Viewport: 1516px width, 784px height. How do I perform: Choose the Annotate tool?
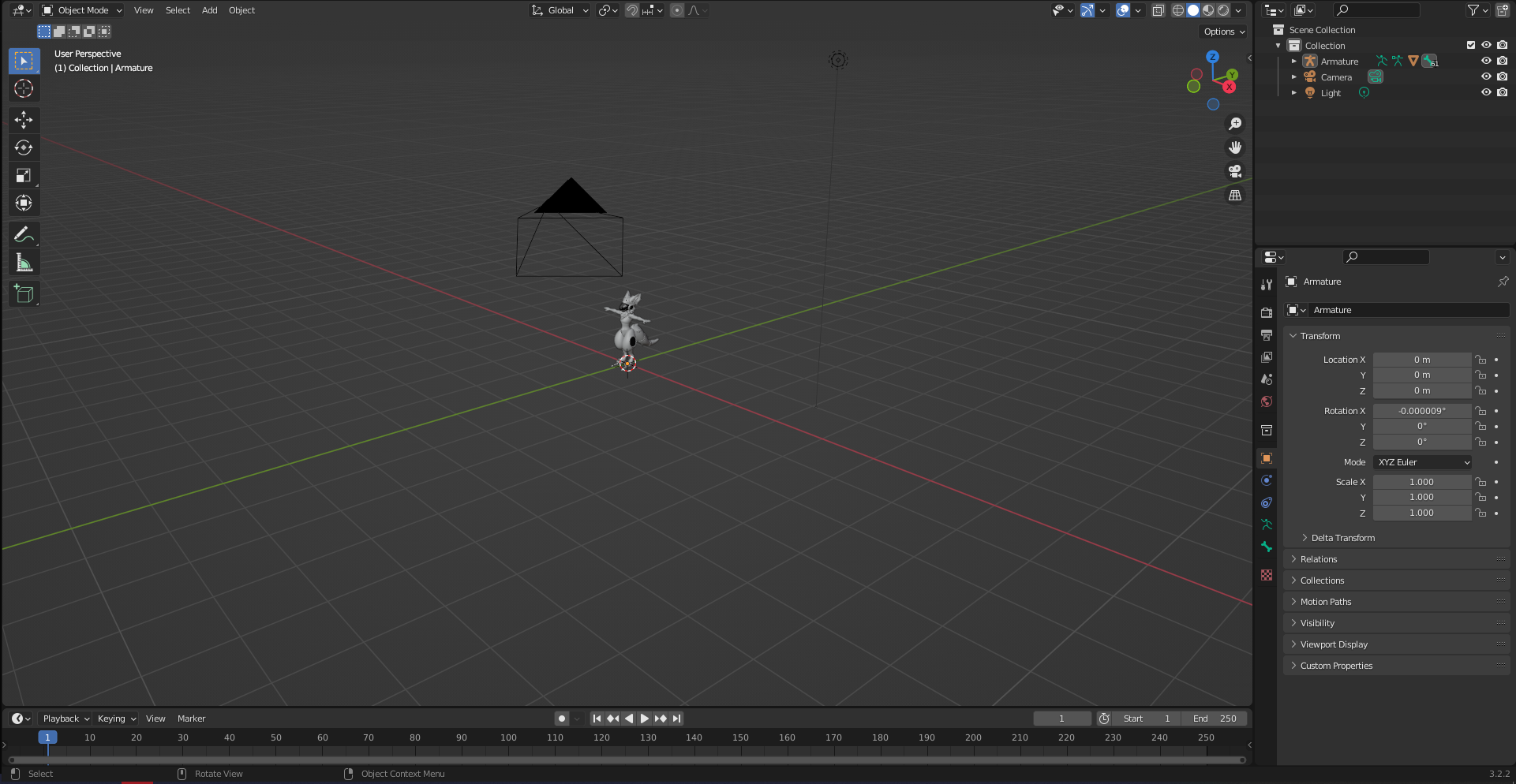pos(24,234)
